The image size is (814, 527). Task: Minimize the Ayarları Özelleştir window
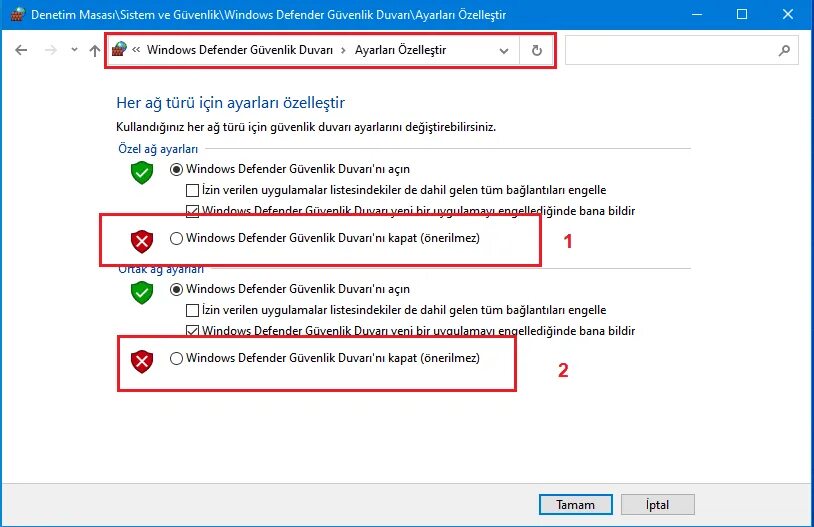click(x=697, y=15)
